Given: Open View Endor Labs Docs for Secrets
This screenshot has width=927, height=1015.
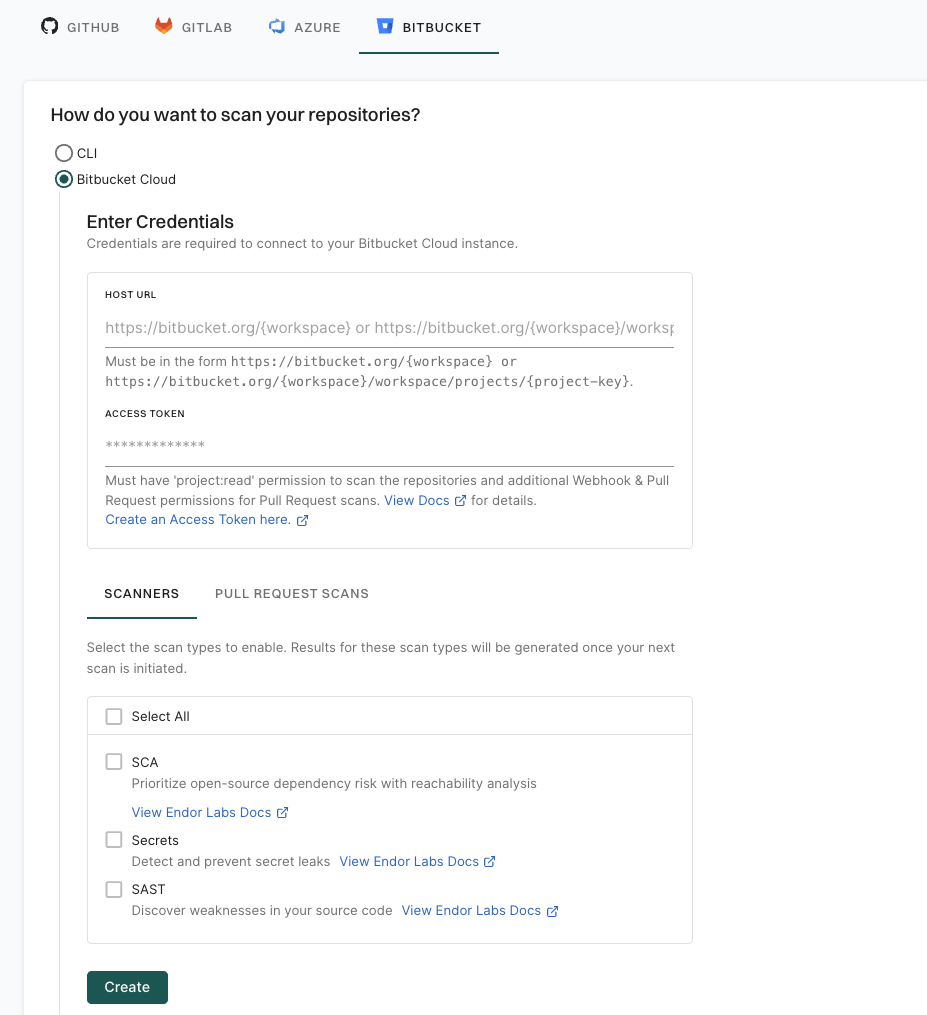Looking at the screenshot, I should pos(409,861).
